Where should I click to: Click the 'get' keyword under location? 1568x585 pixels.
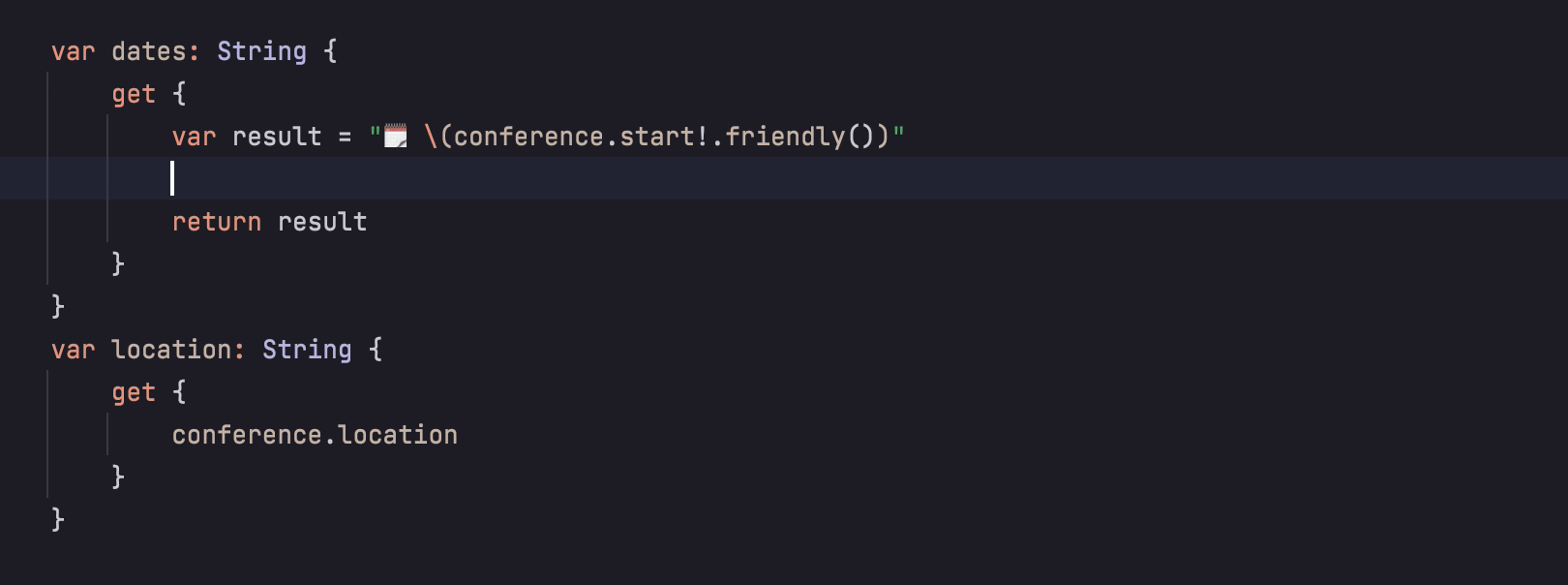click(134, 392)
